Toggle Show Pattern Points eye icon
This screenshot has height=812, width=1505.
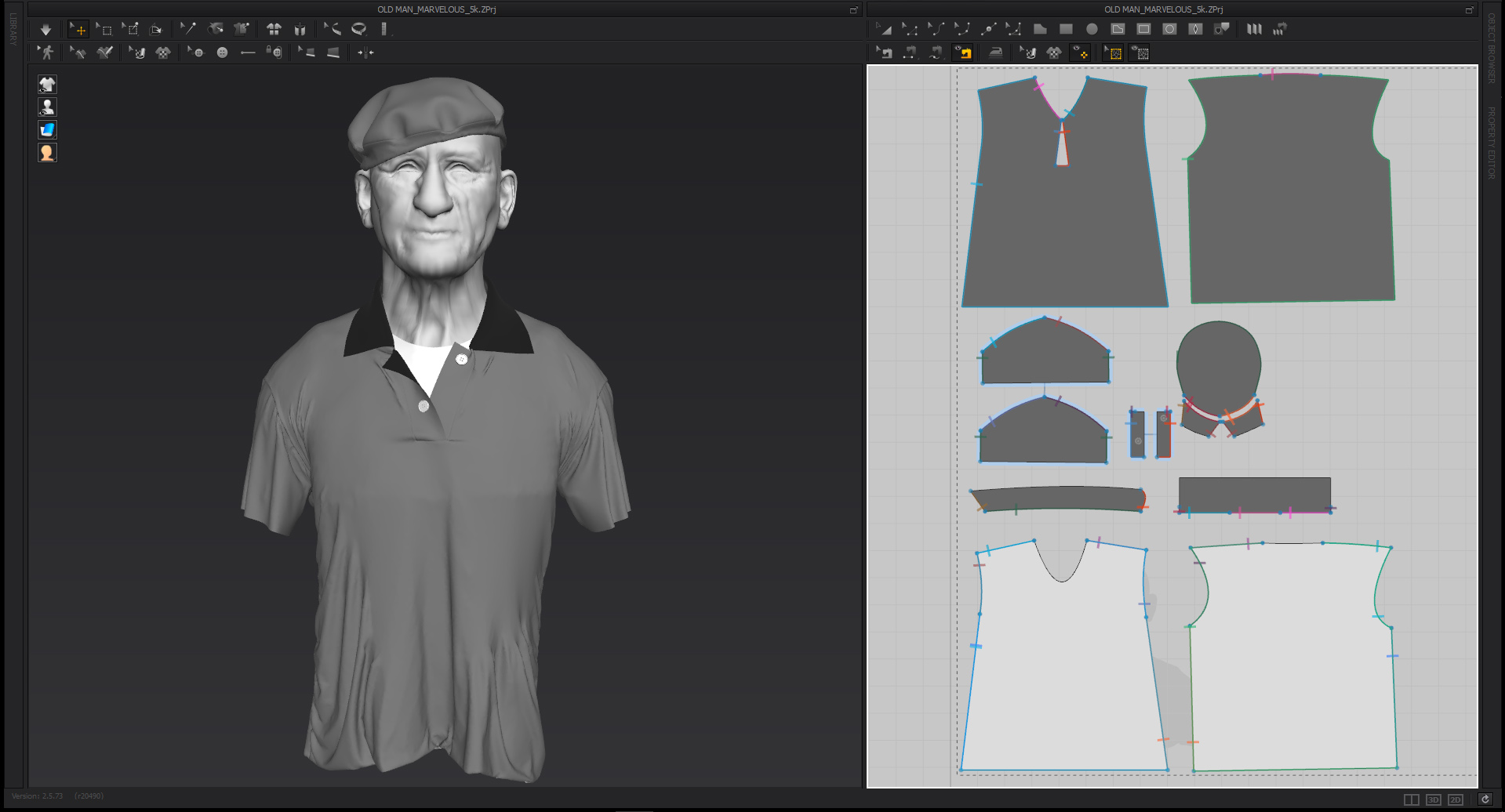1080,53
